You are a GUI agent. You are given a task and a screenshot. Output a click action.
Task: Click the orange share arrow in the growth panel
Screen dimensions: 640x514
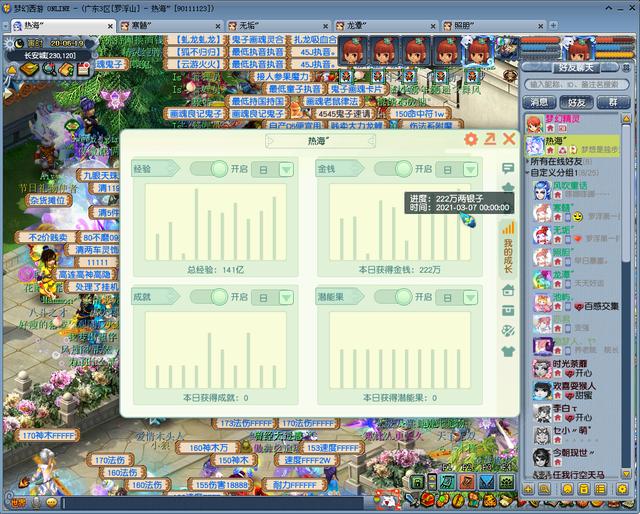pos(490,139)
